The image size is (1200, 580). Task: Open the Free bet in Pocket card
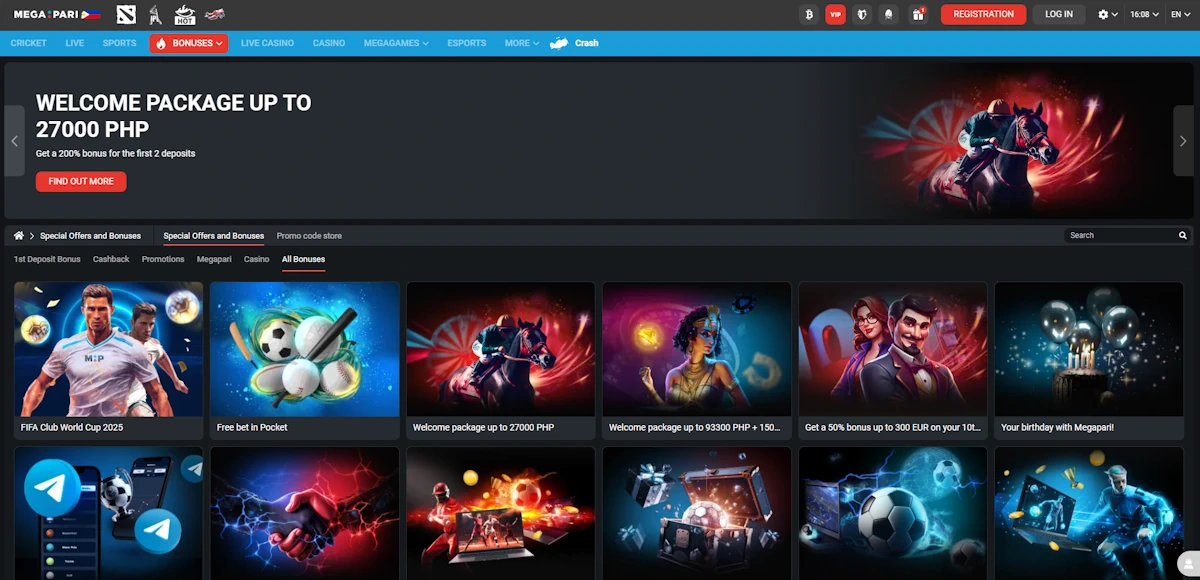[x=305, y=360]
